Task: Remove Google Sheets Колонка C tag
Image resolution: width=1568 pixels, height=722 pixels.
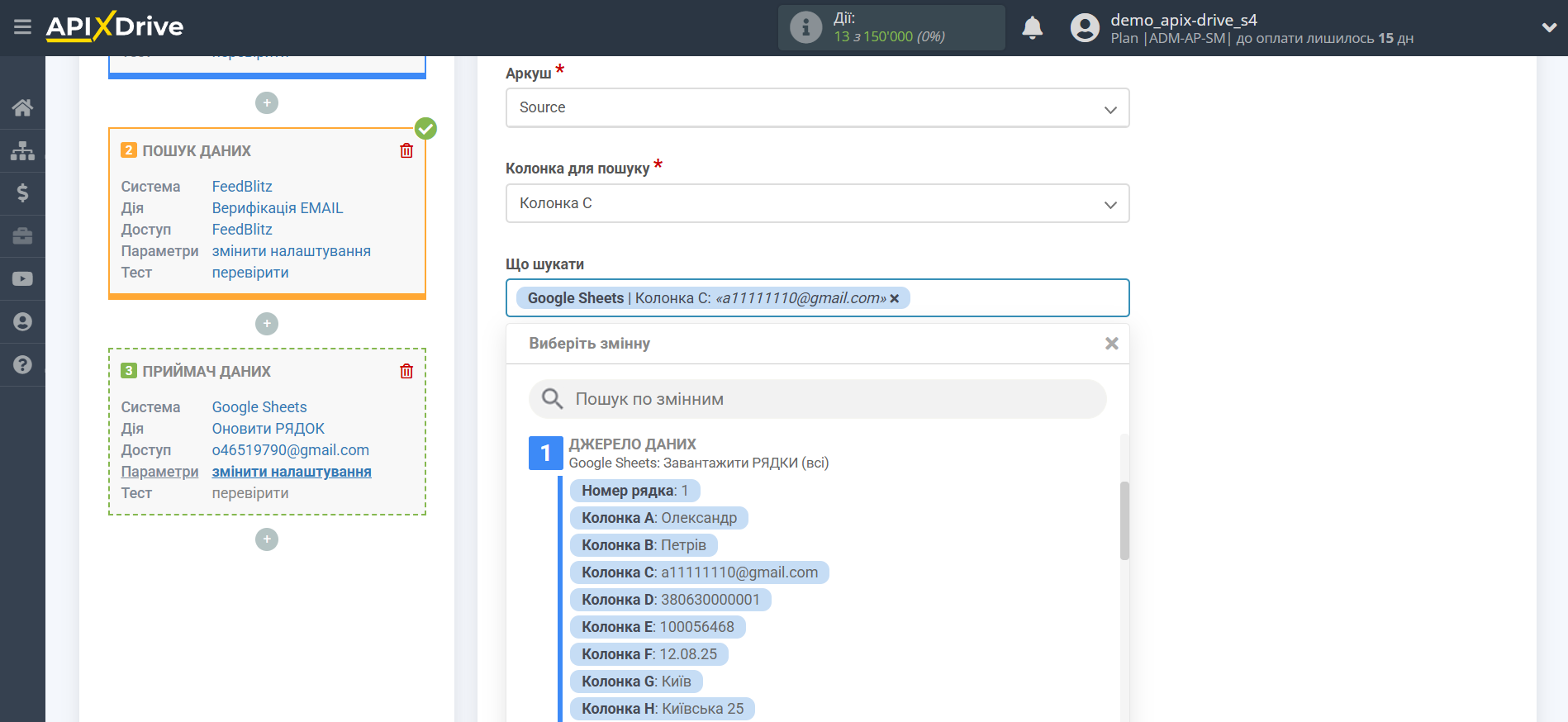Action: point(895,299)
